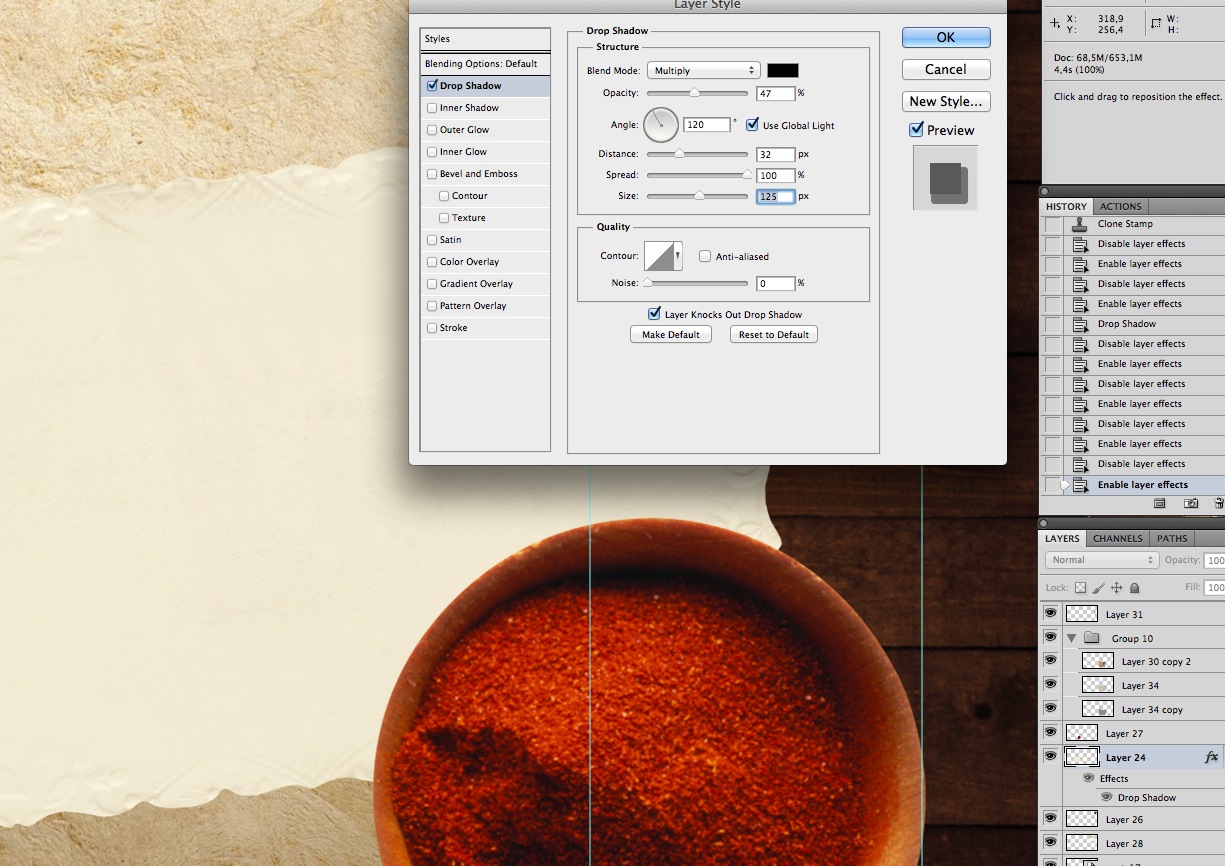1225x866 pixels.
Task: Click the Noise slider handle
Action: 647,283
